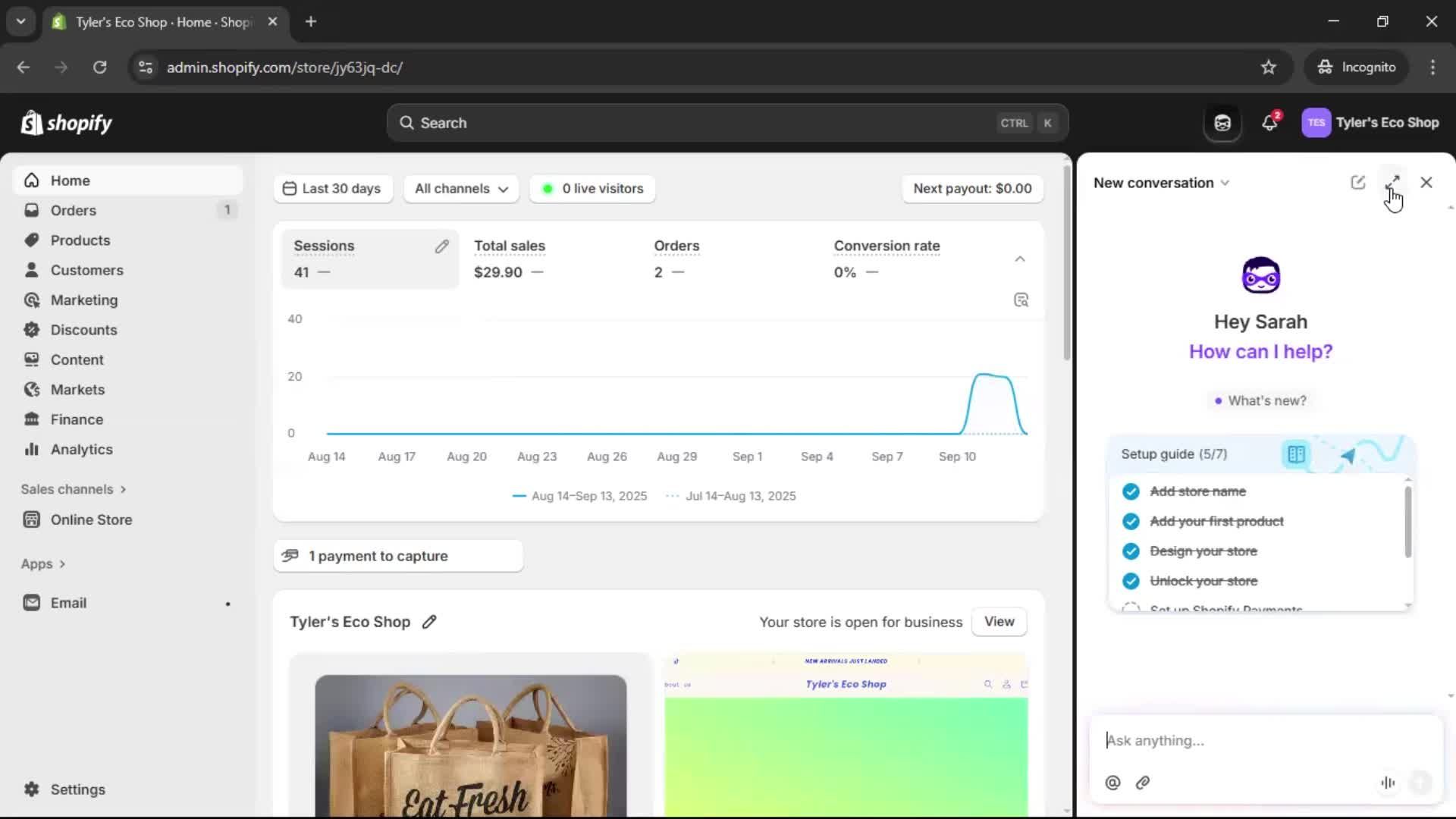Image resolution: width=1456 pixels, height=819 pixels.
Task: Click the TES store avatar
Action: pyautogui.click(x=1316, y=123)
